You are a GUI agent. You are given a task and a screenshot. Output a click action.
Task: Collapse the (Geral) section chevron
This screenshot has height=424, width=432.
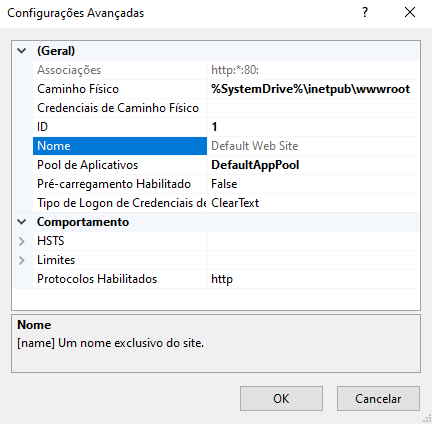click(22, 51)
